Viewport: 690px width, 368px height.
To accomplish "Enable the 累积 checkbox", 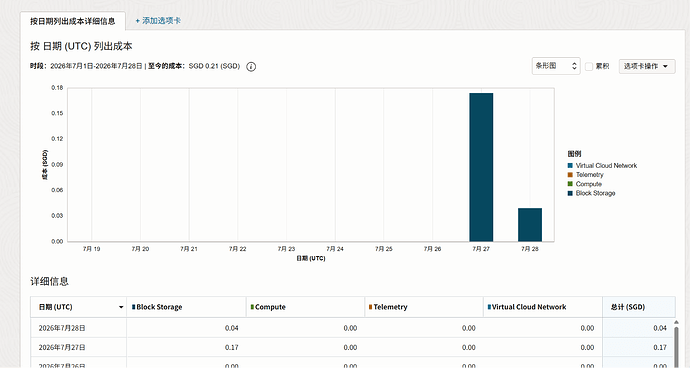I will tap(589, 66).
